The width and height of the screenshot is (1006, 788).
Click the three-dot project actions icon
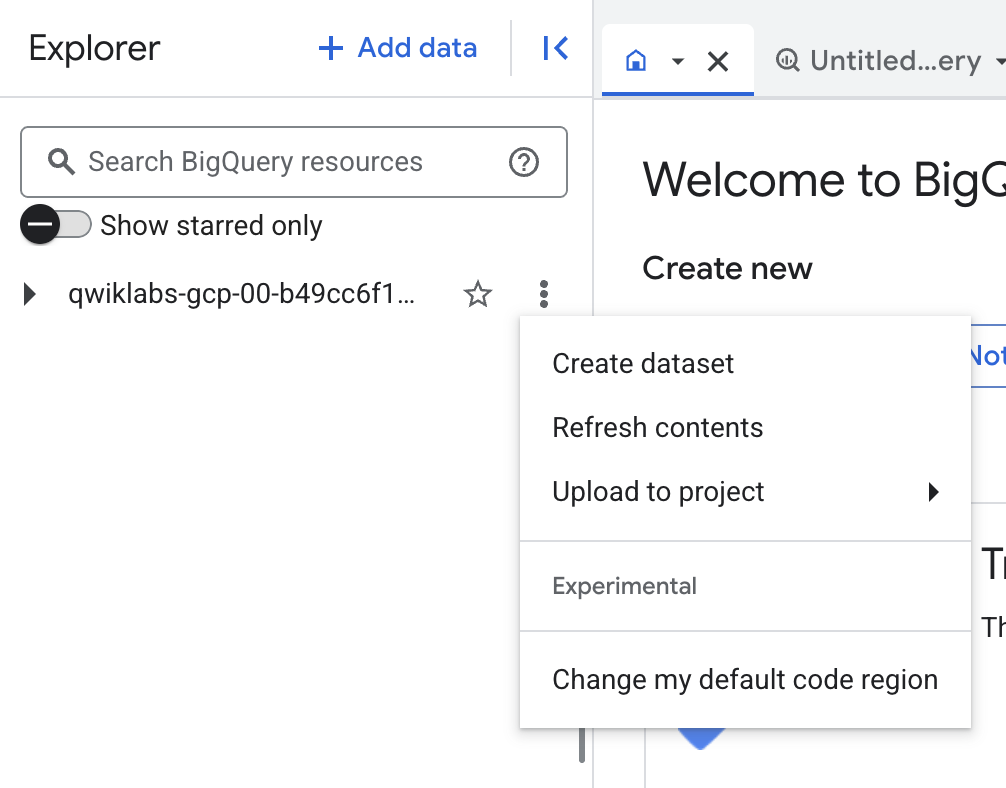click(543, 294)
